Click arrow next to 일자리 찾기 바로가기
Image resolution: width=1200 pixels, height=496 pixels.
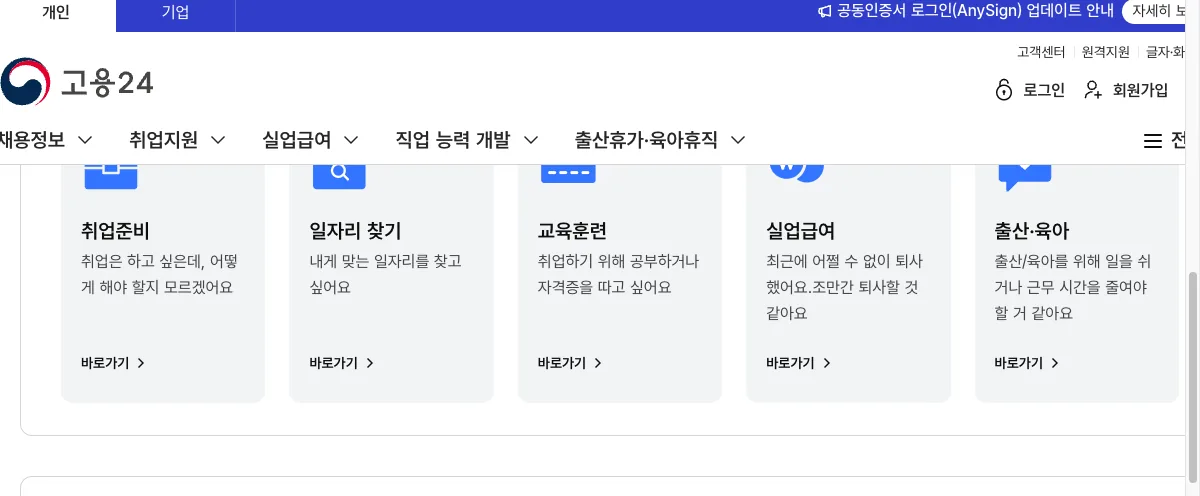(370, 363)
